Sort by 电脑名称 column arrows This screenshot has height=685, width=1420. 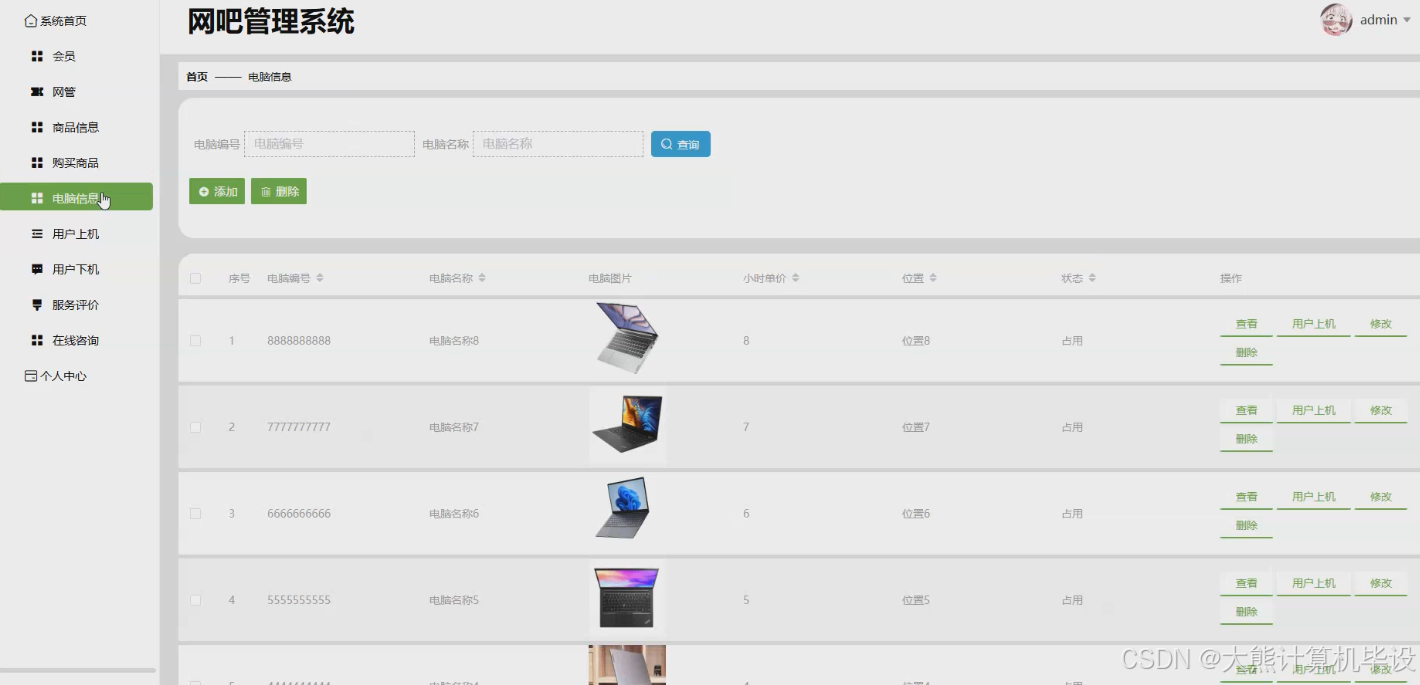click(482, 278)
